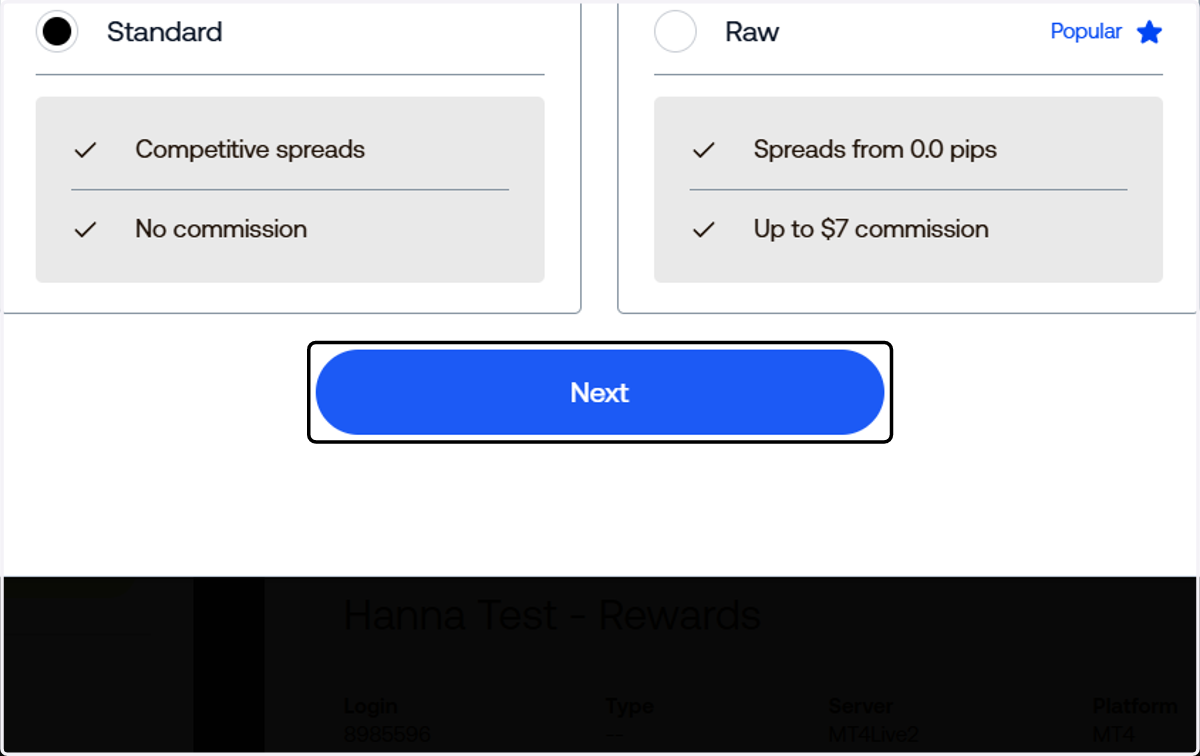Click the Popular badge text

point(1086,31)
